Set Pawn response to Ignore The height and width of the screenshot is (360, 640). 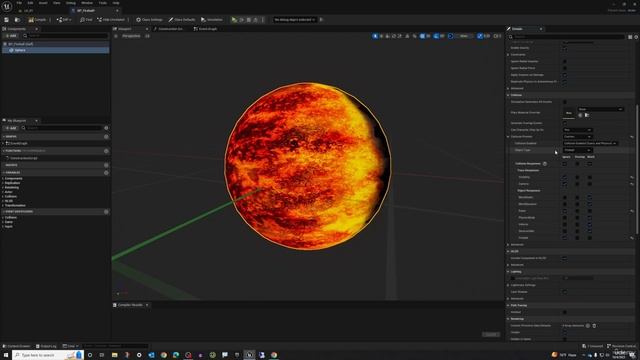(x=565, y=211)
